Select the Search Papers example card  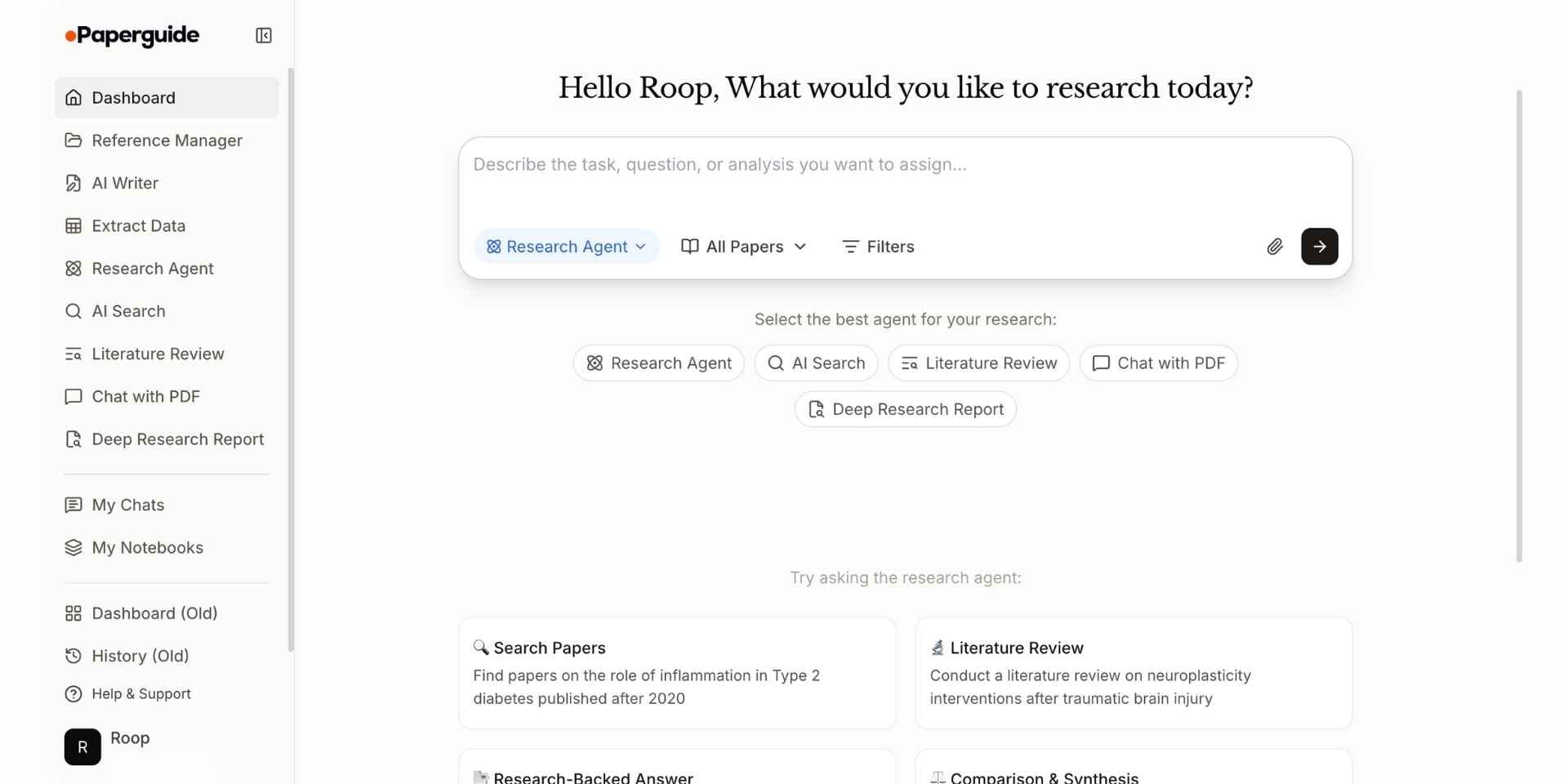[677, 673]
